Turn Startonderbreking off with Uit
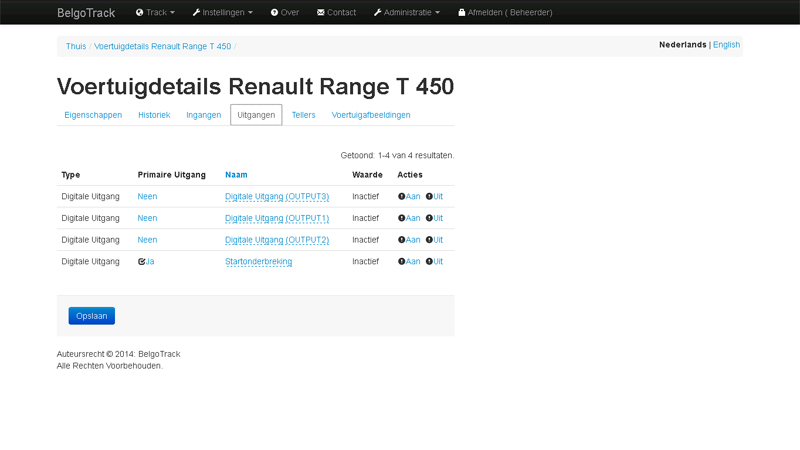Viewport: 800px width, 450px height. click(434, 261)
